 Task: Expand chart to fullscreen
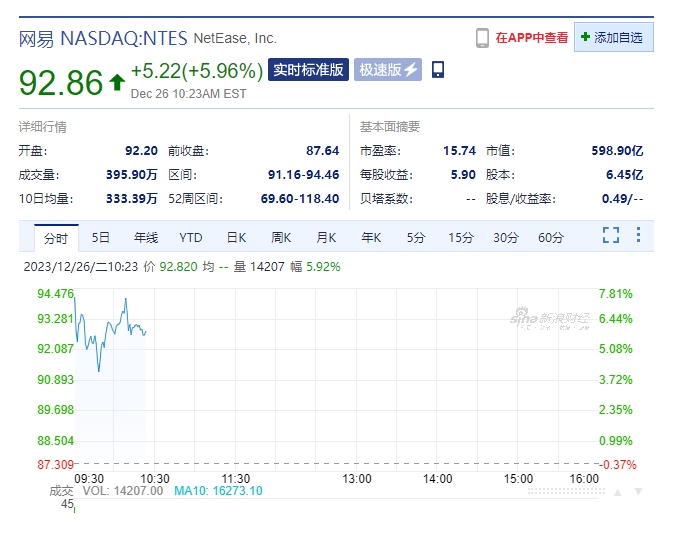pos(611,235)
